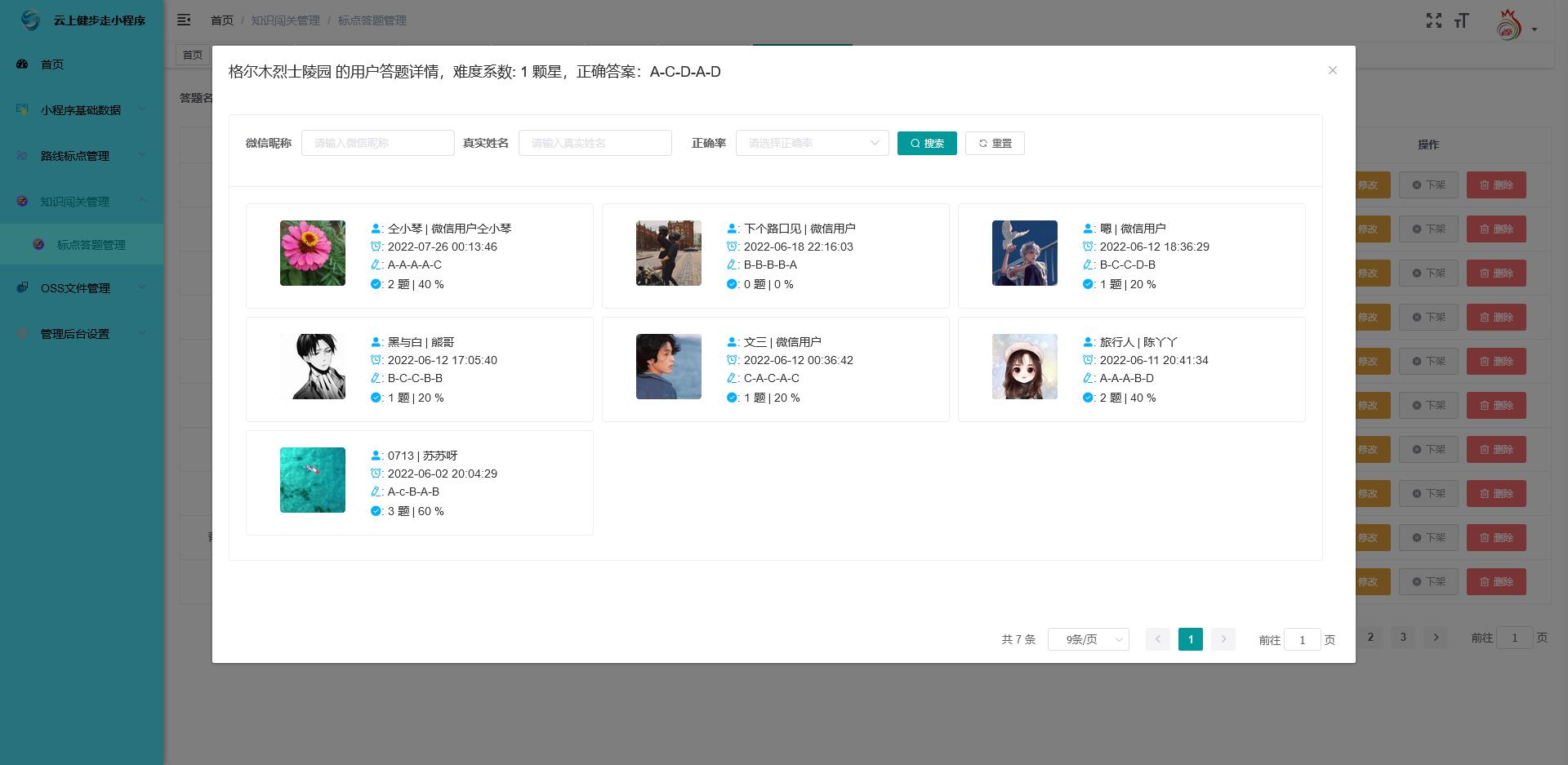Go to previous page in dialog pagination
The height and width of the screenshot is (765, 1568).
point(1157,639)
